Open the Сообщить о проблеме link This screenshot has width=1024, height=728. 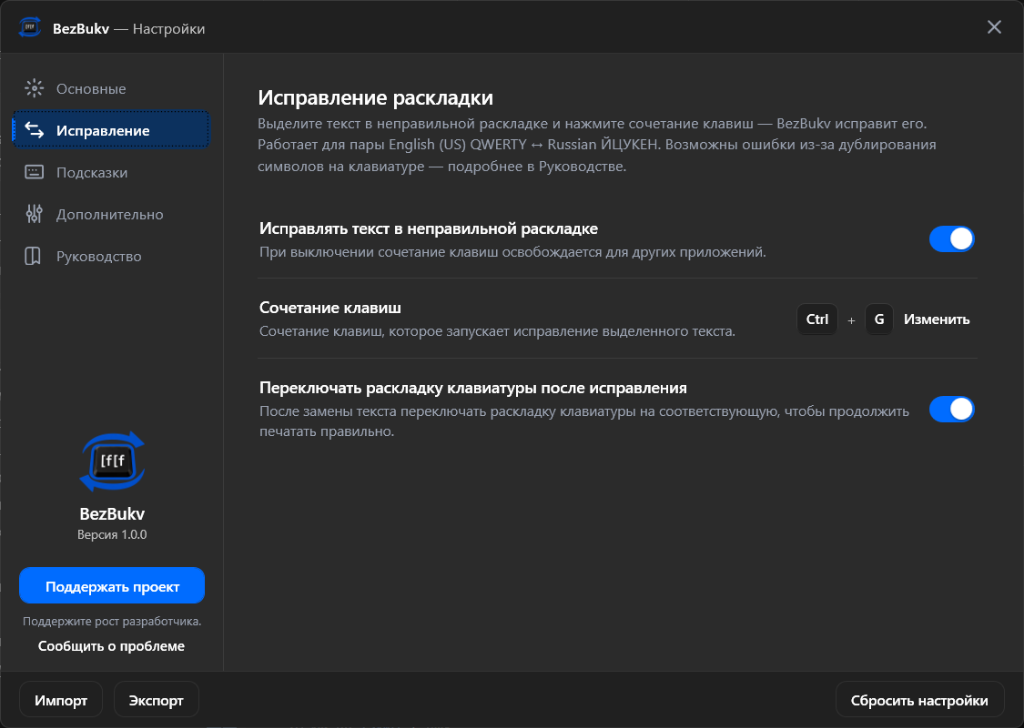[x=111, y=646]
